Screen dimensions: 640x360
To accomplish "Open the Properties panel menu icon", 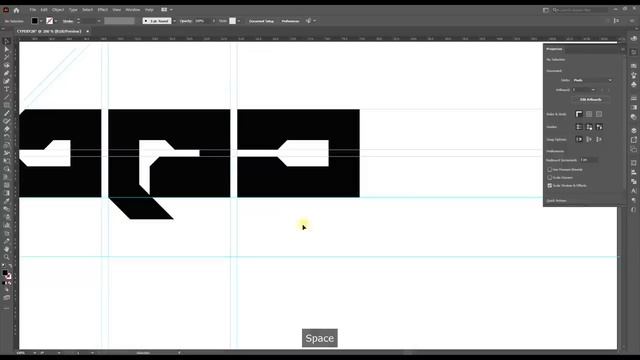I will click(622, 49).
